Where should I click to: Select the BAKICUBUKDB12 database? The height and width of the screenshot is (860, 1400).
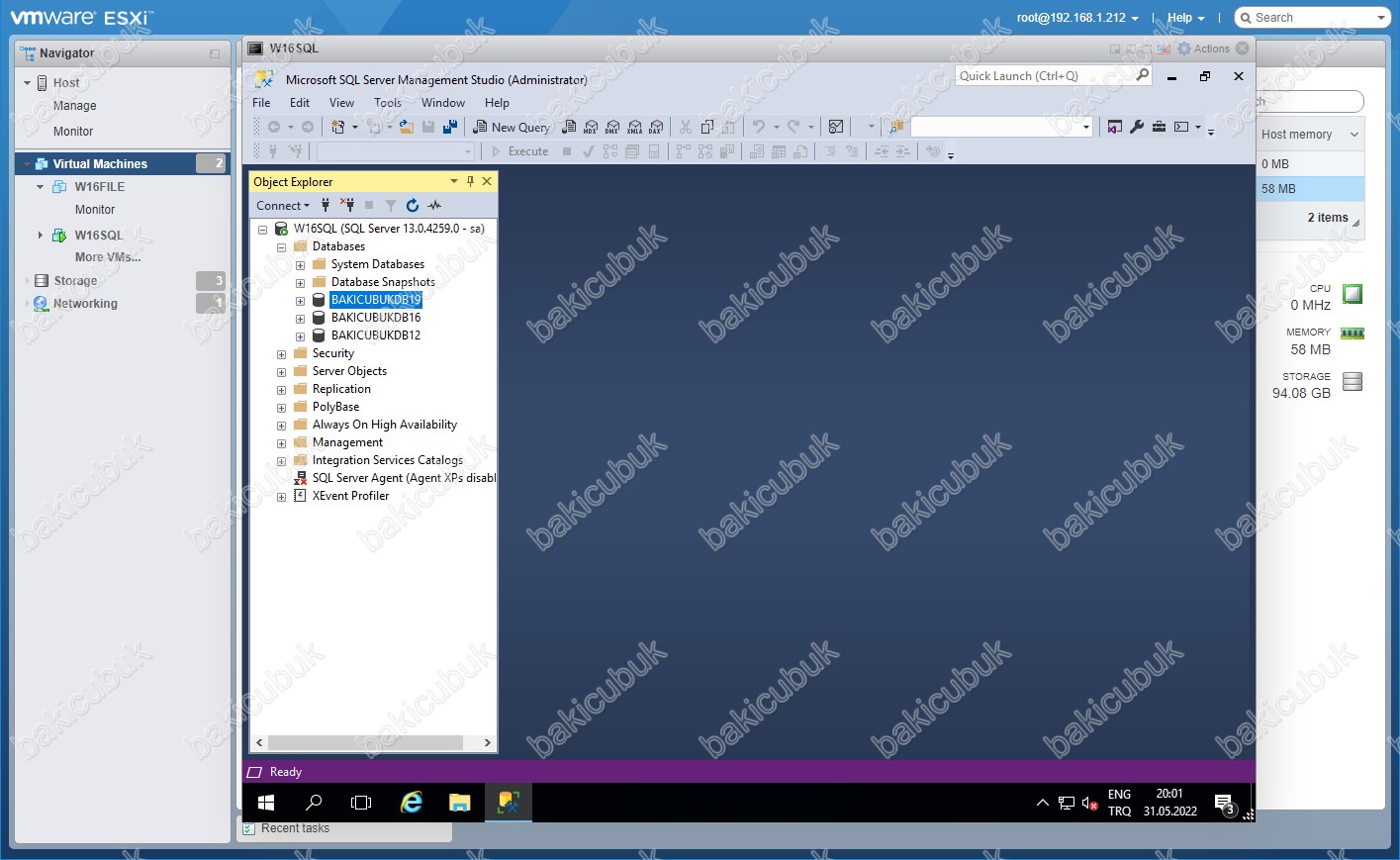[376, 335]
